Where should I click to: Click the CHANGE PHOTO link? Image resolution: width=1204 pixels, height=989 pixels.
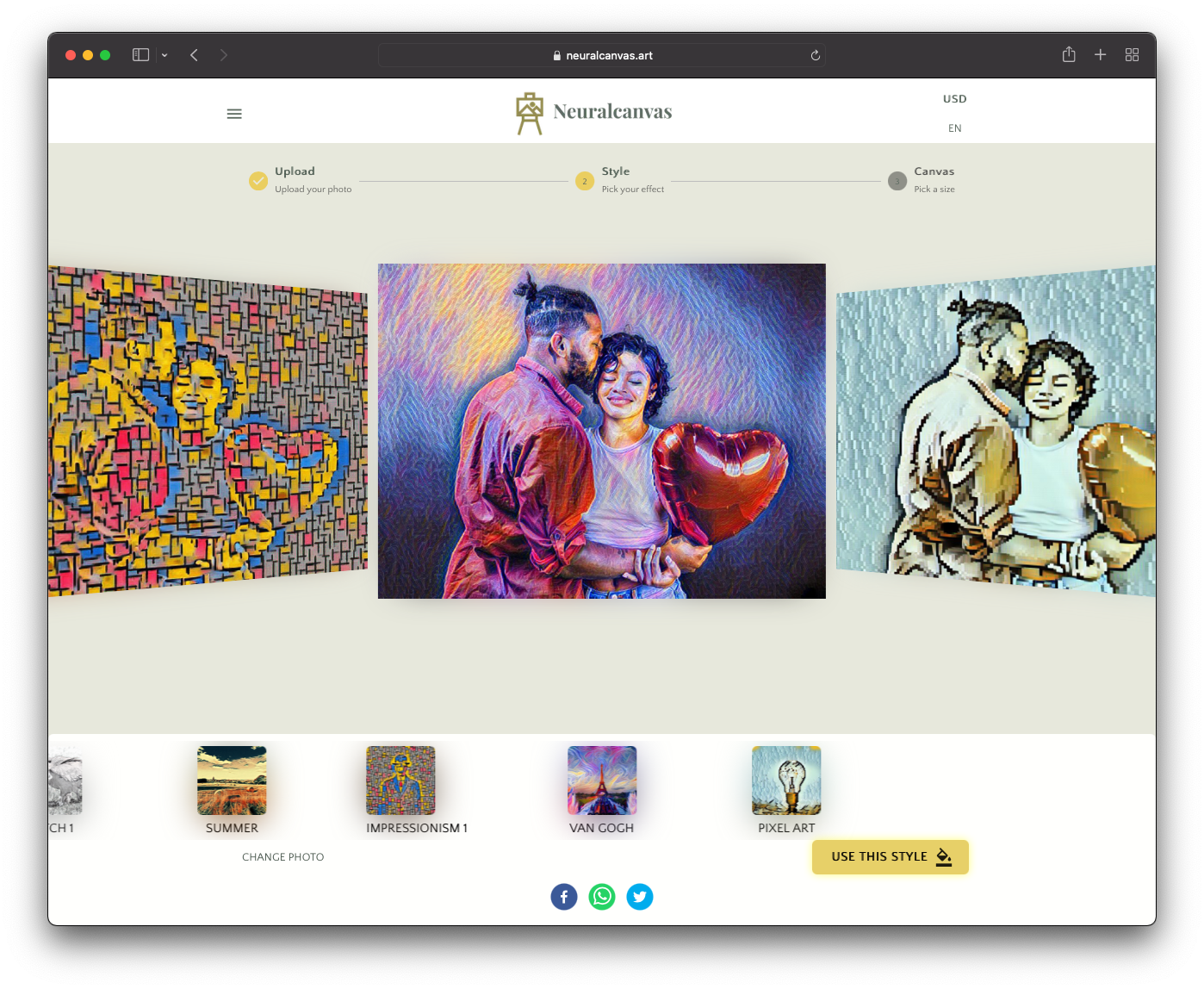tap(283, 856)
